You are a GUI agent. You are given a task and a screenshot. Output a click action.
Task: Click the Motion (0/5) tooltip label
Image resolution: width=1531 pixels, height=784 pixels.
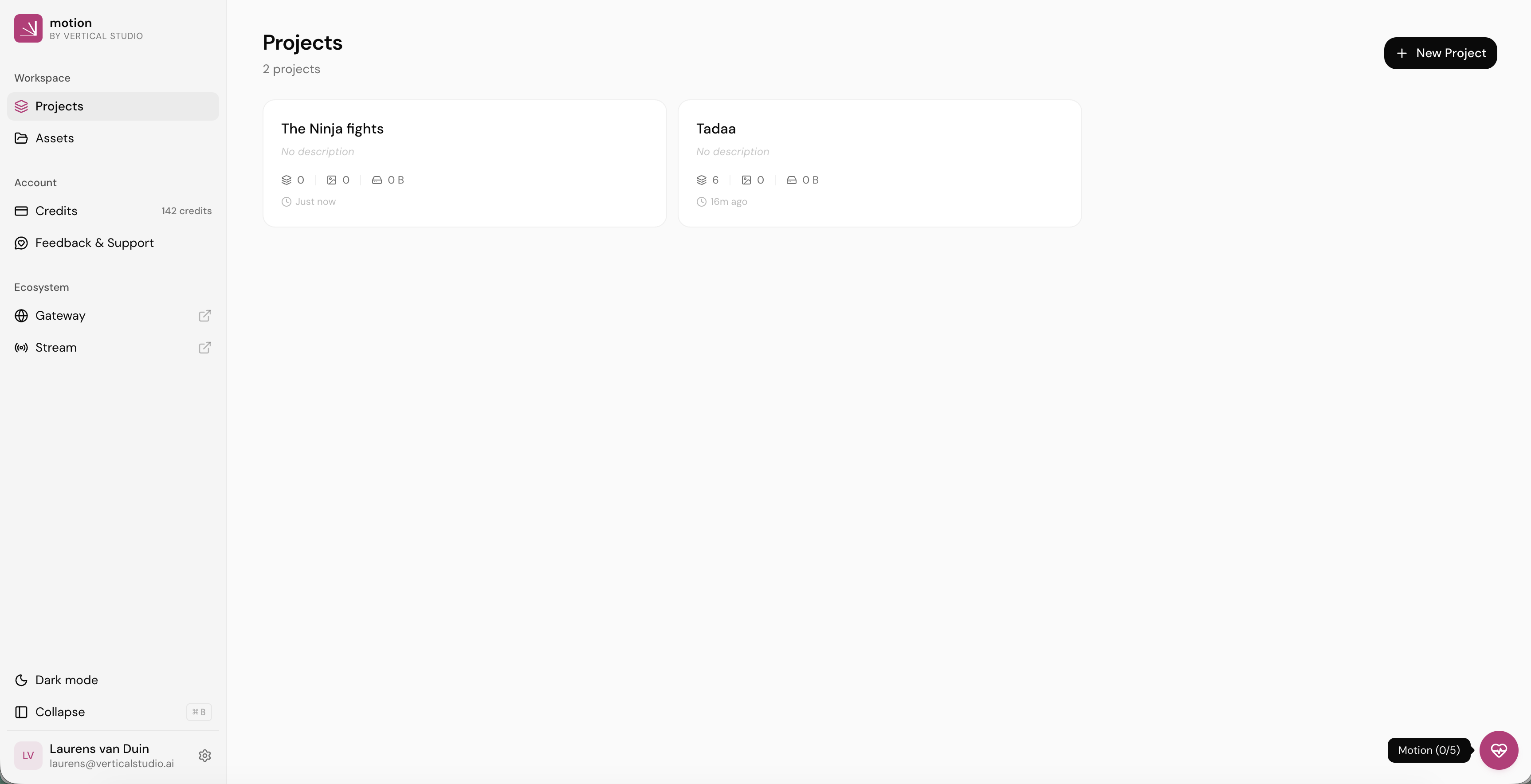pyautogui.click(x=1428, y=750)
